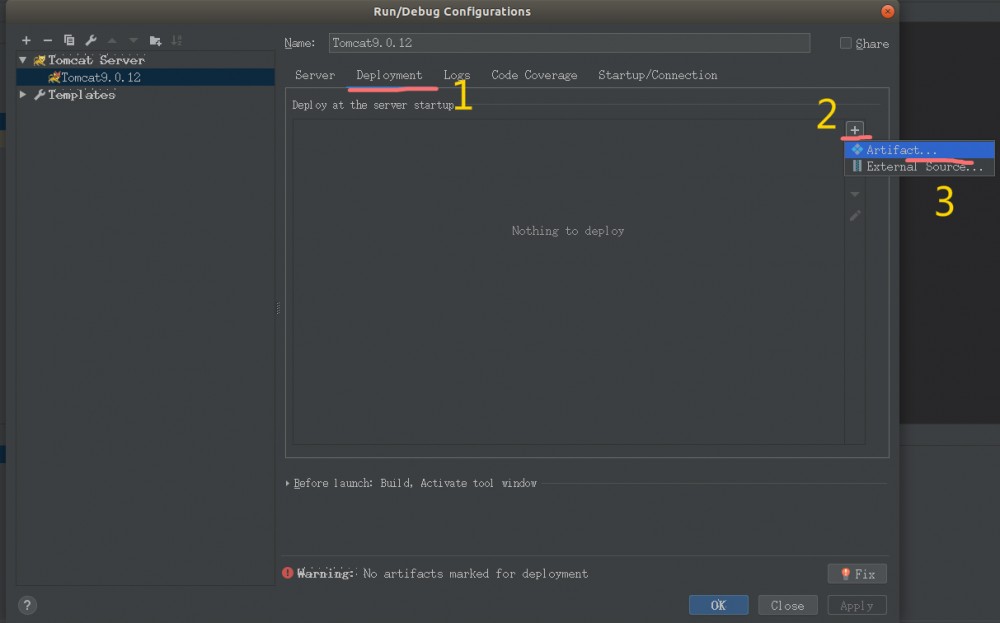Switch to the Server tab

(x=314, y=74)
